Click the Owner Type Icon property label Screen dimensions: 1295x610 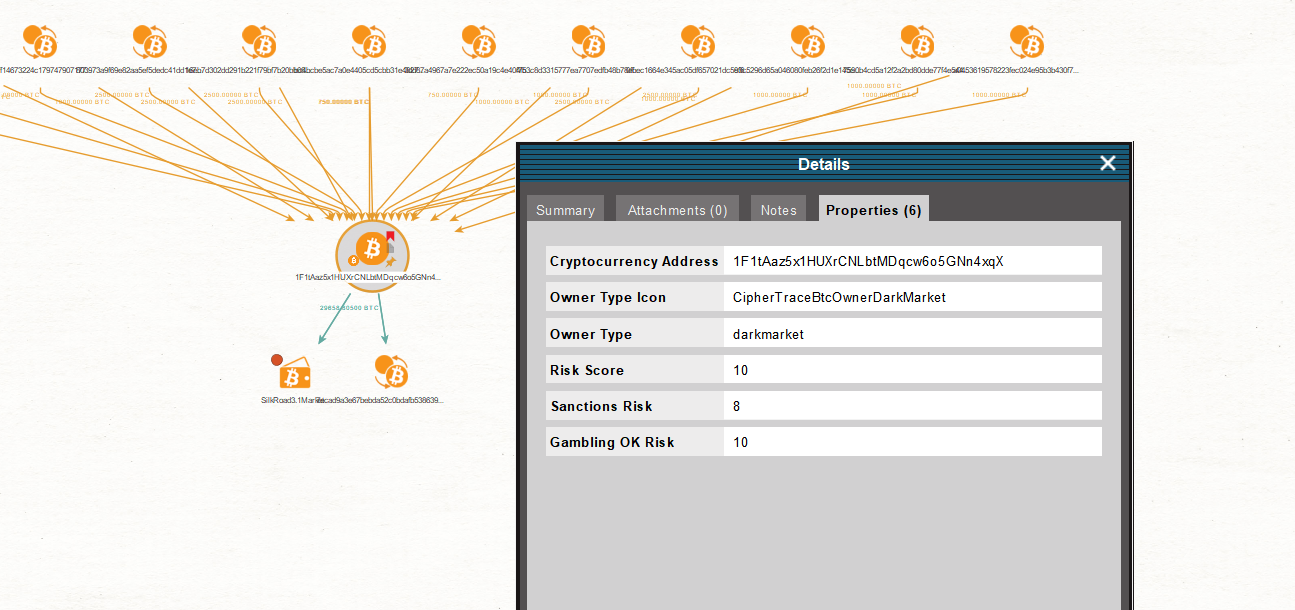tap(634, 297)
